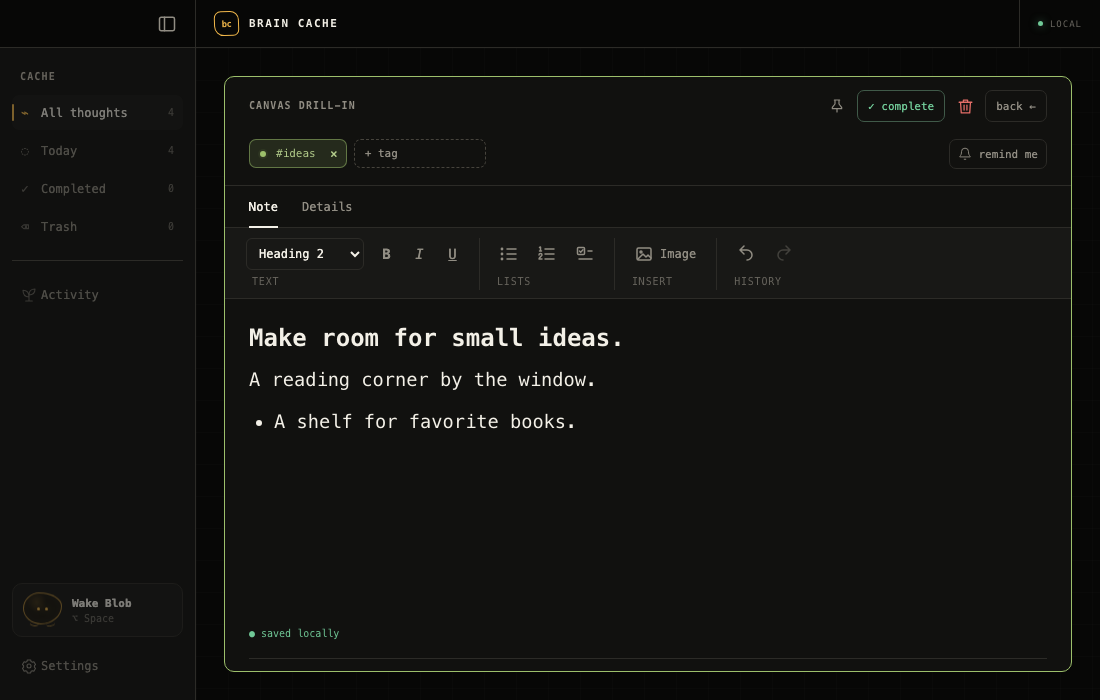1100x700 pixels.
Task: Insert a bulleted list
Action: pyautogui.click(x=509, y=254)
